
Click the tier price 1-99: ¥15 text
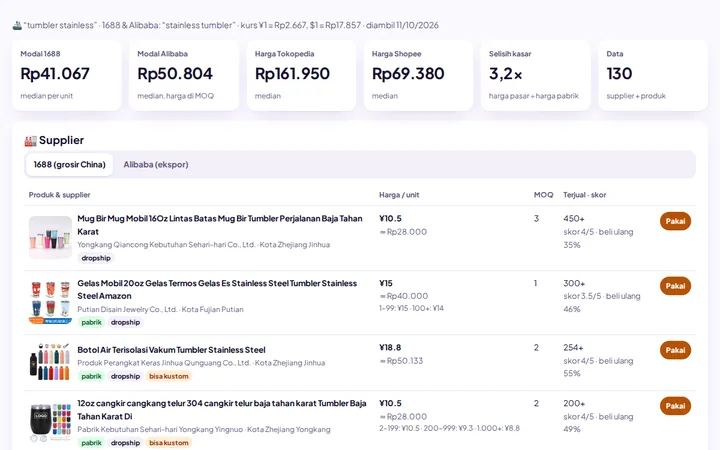point(394,308)
